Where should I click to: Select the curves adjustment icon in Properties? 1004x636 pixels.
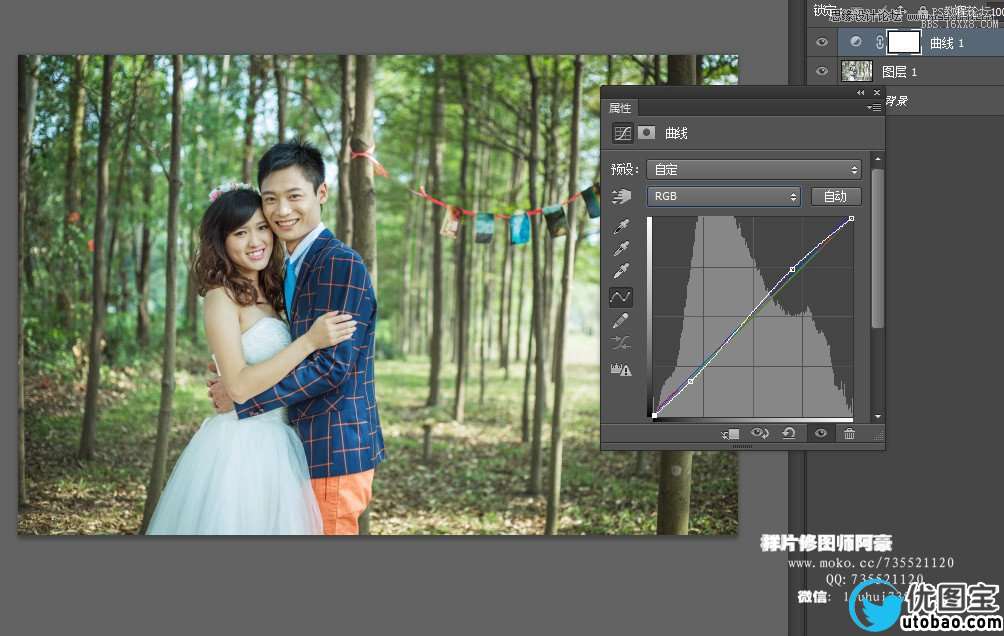click(622, 133)
